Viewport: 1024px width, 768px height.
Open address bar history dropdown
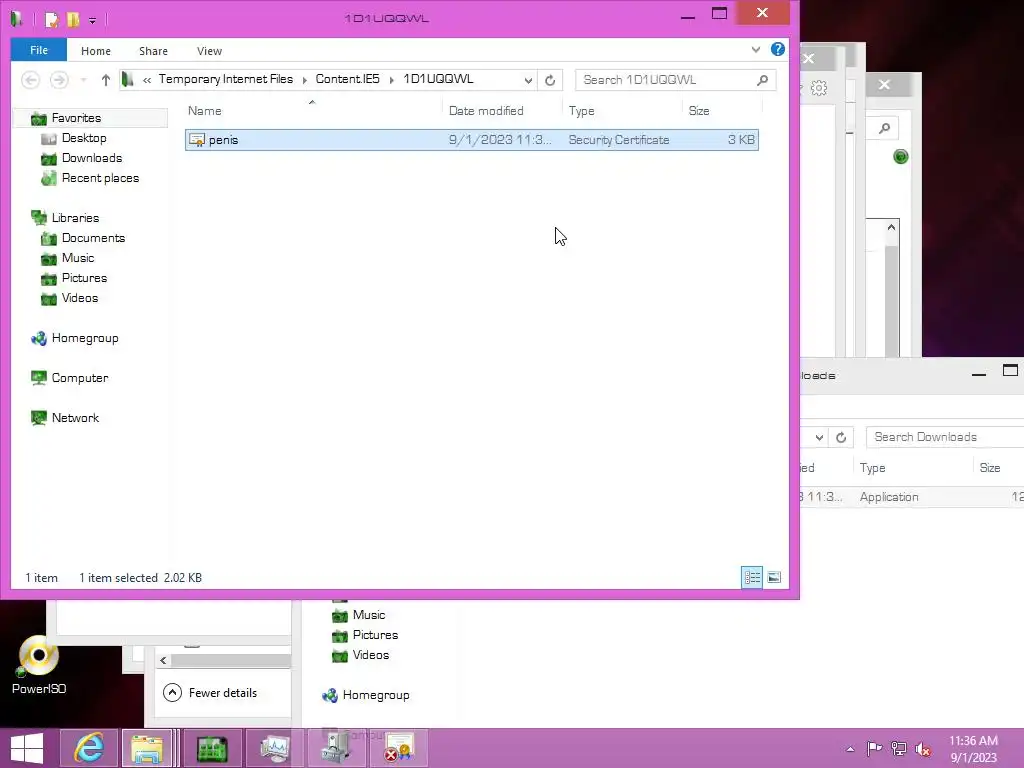[x=528, y=80]
